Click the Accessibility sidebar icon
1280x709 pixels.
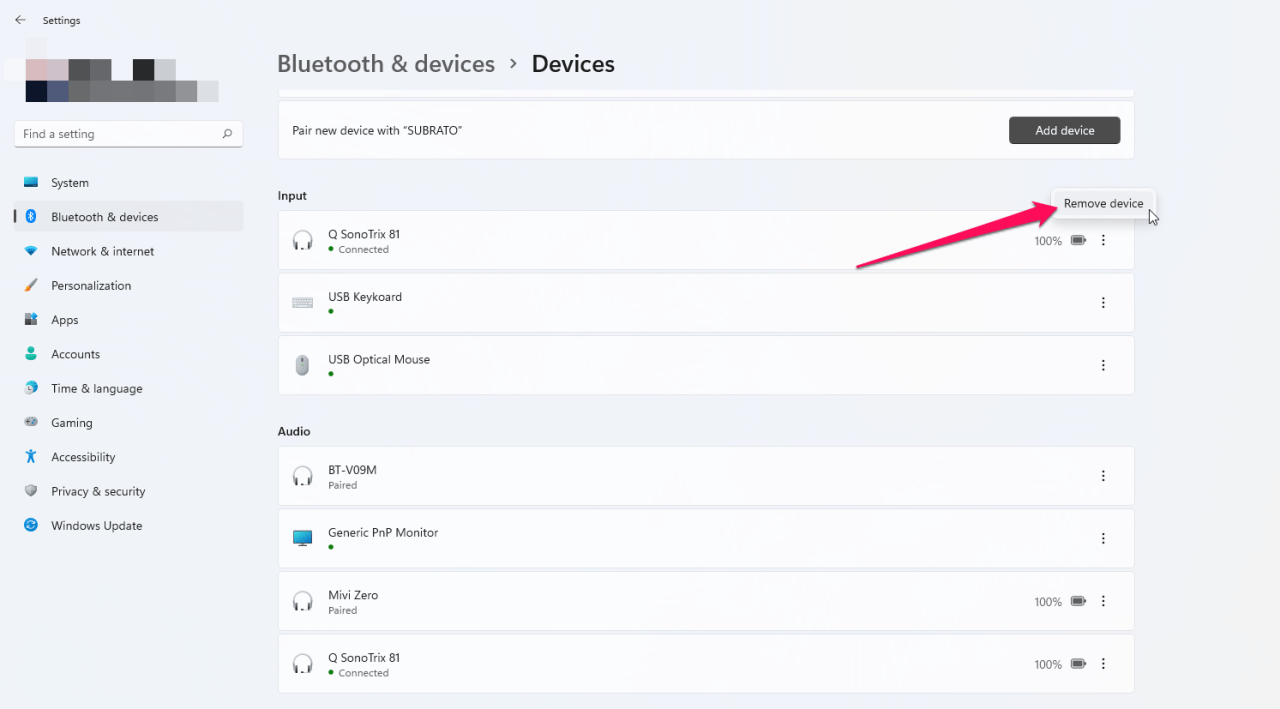[x=31, y=457]
